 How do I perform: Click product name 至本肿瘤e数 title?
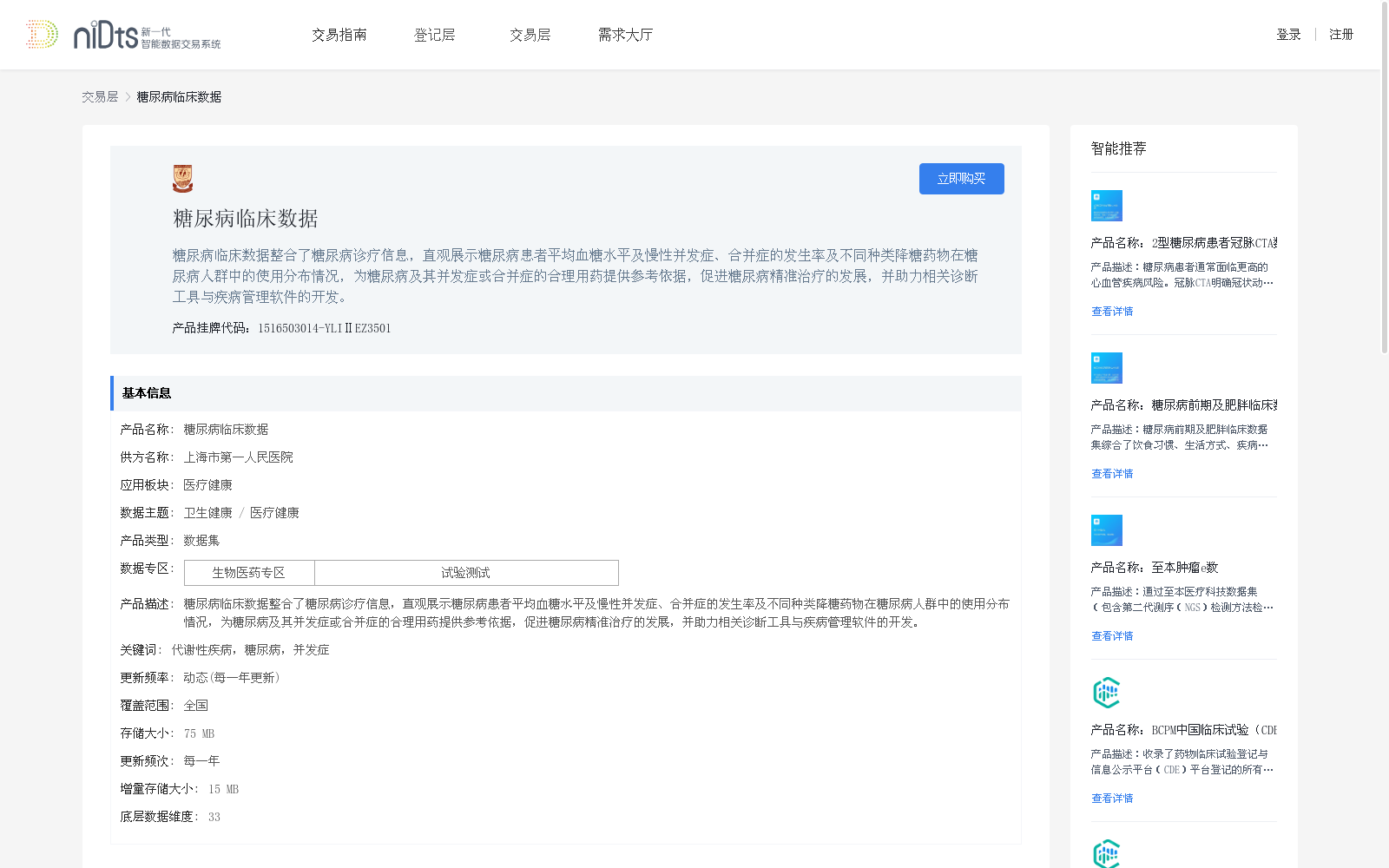pyautogui.click(x=1155, y=568)
